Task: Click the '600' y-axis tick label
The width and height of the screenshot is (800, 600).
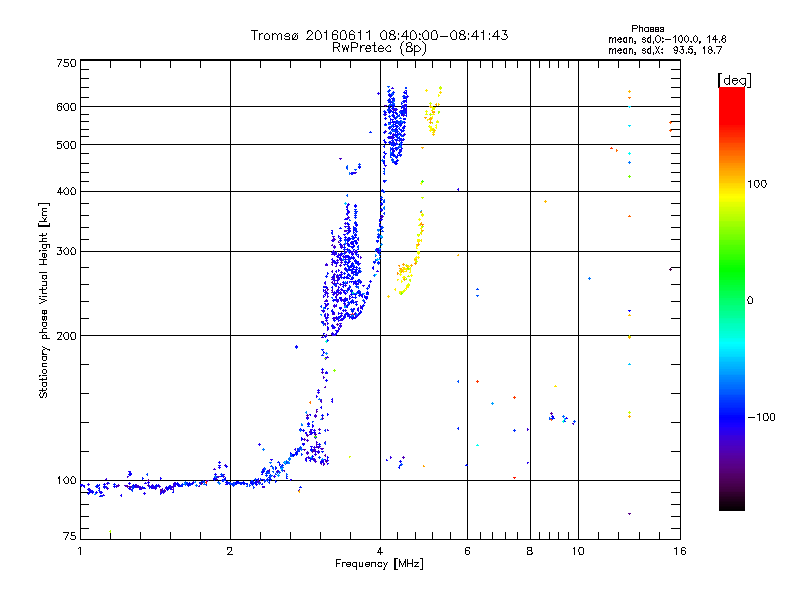Action: click(x=66, y=107)
